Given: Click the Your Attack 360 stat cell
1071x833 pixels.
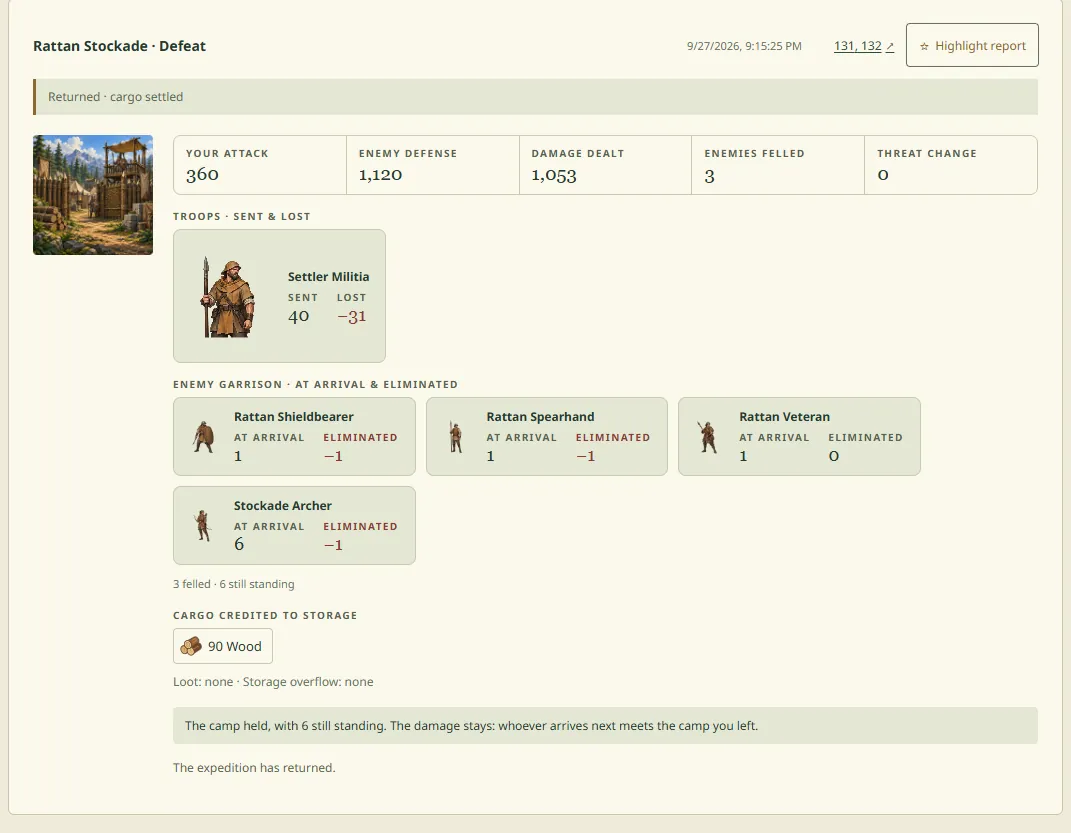Looking at the screenshot, I should (260, 165).
